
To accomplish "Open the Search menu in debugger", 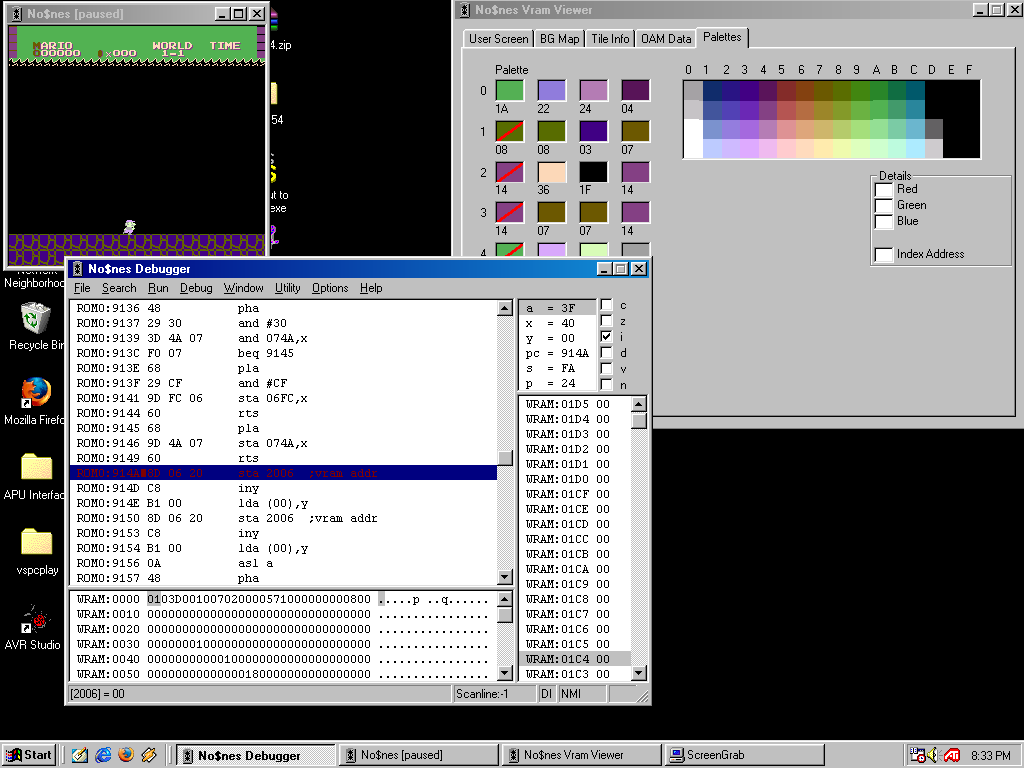I will (119, 288).
